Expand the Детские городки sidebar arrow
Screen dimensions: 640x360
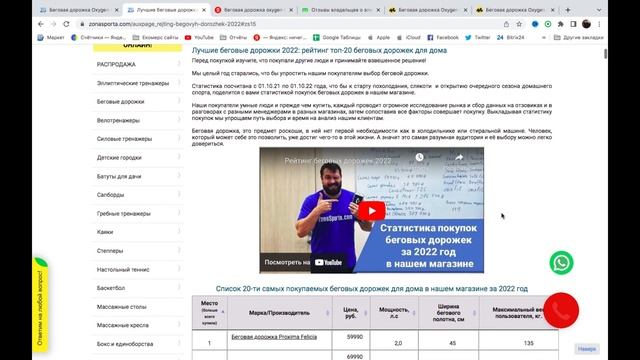(x=179, y=157)
